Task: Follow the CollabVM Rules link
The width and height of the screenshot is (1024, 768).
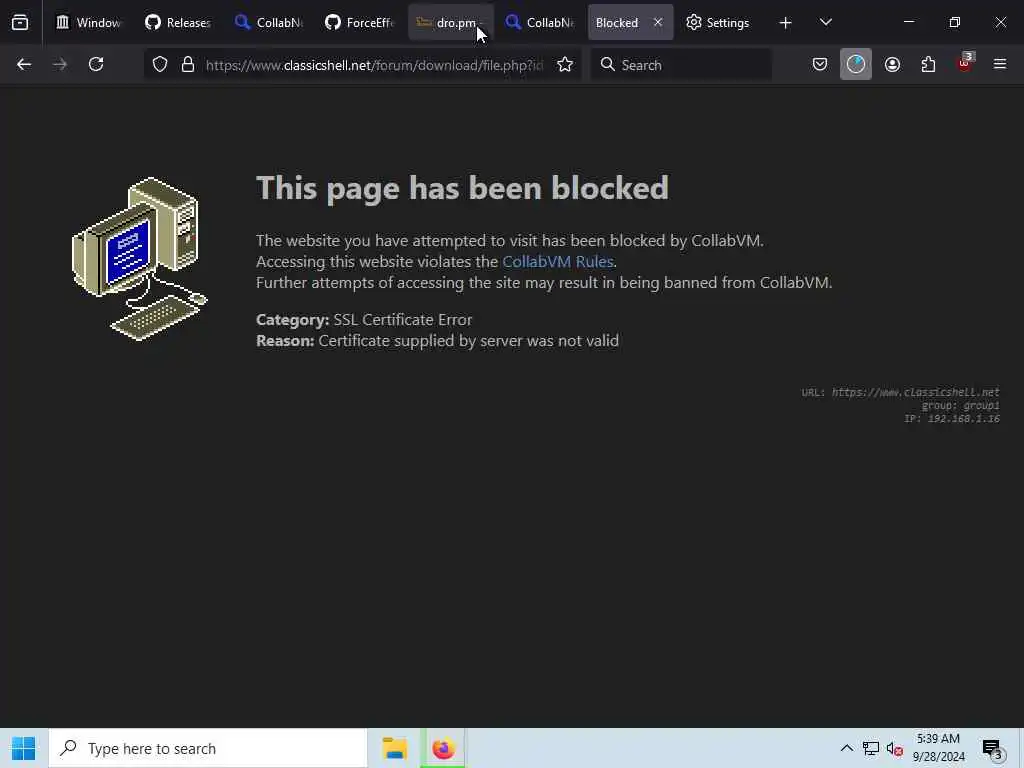Action: 558,261
